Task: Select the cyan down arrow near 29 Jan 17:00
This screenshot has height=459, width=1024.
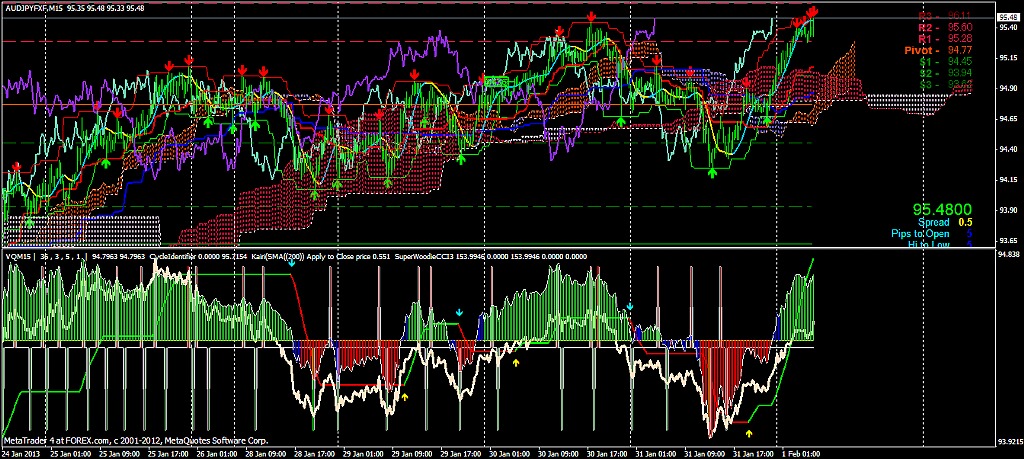Action: tap(459, 313)
